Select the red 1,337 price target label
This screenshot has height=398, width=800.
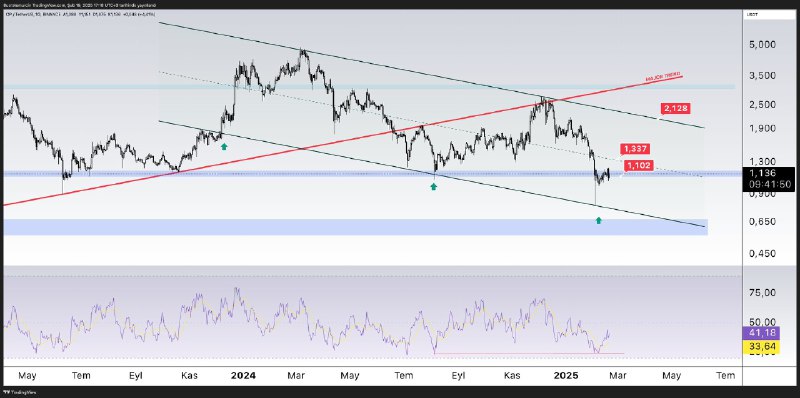pos(635,149)
